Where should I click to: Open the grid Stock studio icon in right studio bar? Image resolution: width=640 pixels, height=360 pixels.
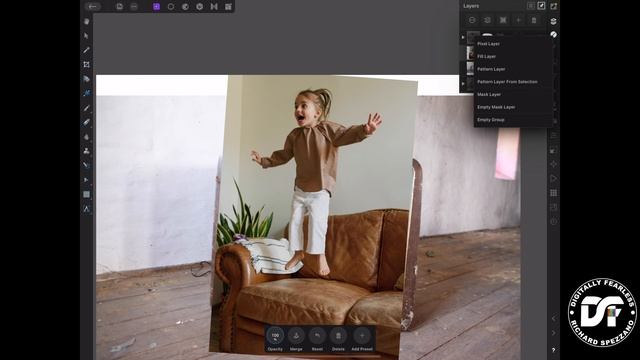[x=553, y=193]
